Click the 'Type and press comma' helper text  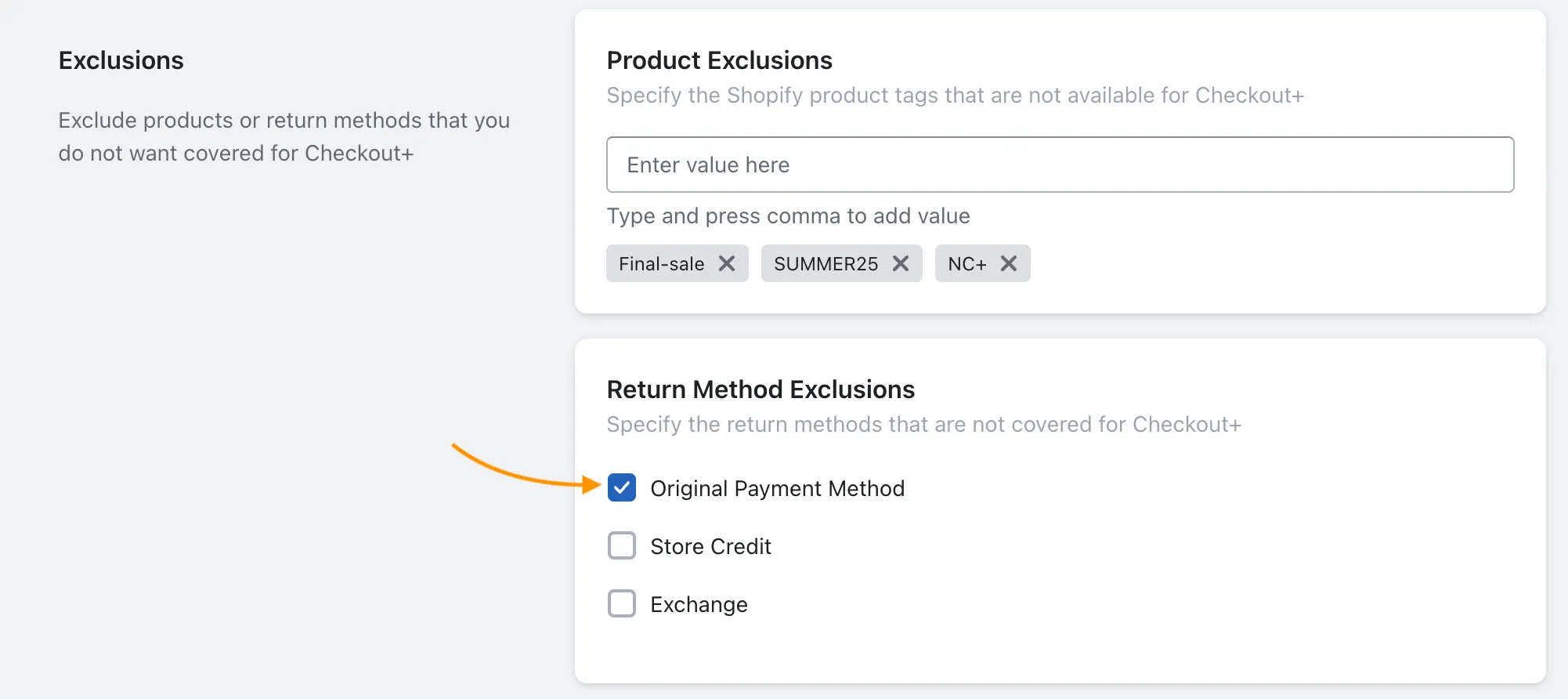788,216
